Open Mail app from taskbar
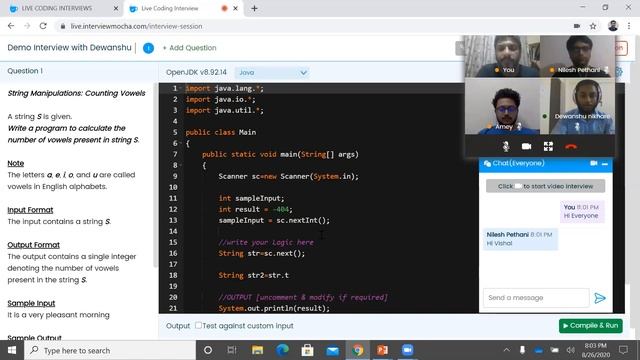Image resolution: width=640 pixels, height=360 pixels. coord(333,350)
